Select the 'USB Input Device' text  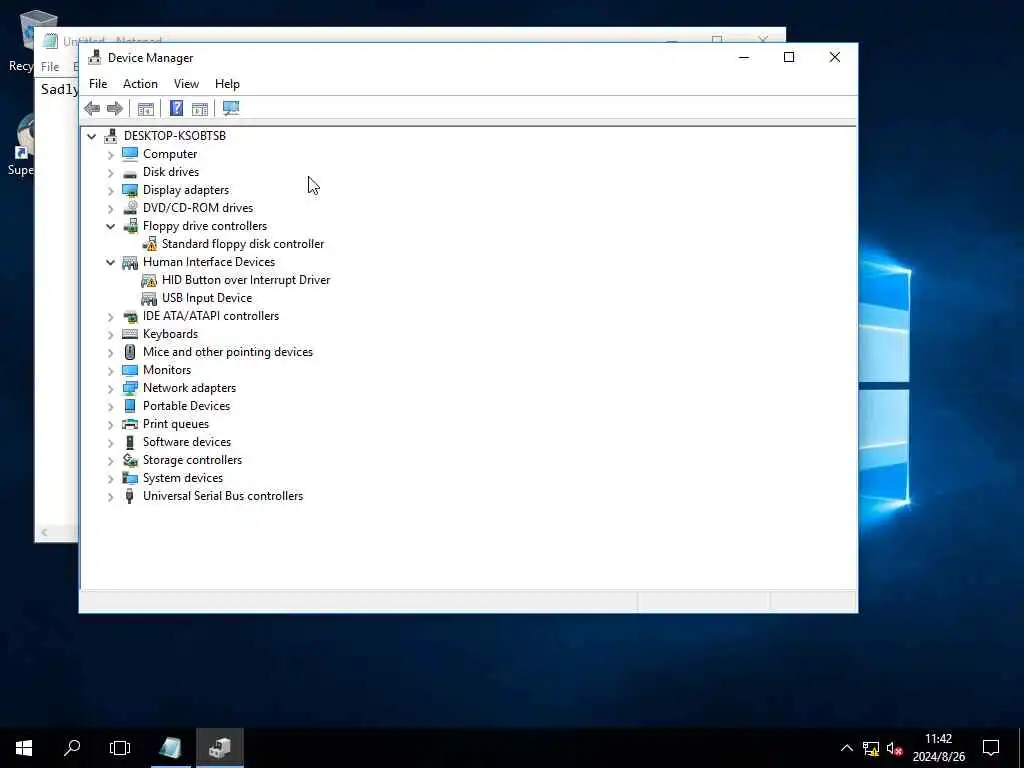[207, 298]
